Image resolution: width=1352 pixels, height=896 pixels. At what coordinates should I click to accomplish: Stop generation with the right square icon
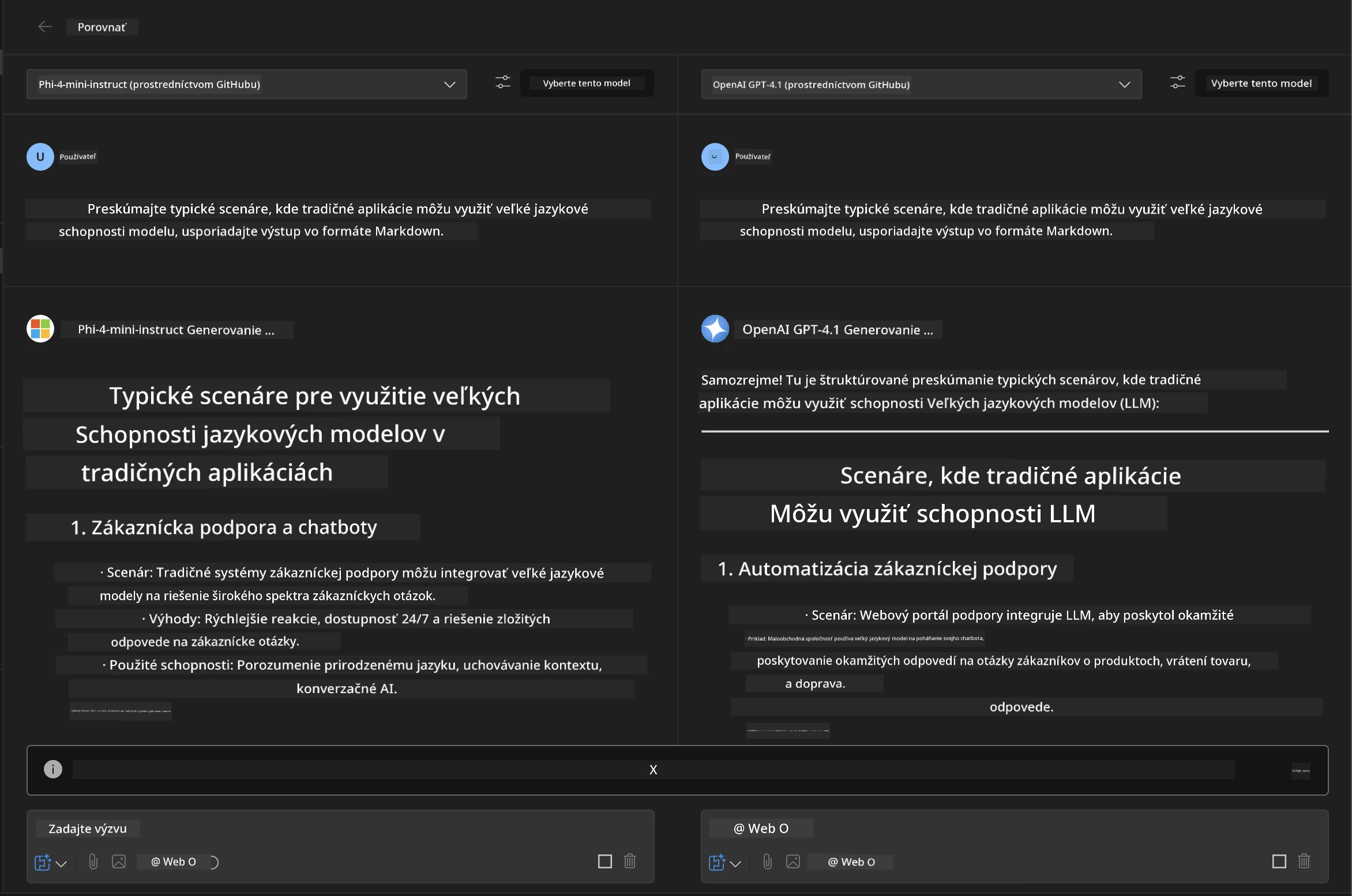(x=1279, y=861)
